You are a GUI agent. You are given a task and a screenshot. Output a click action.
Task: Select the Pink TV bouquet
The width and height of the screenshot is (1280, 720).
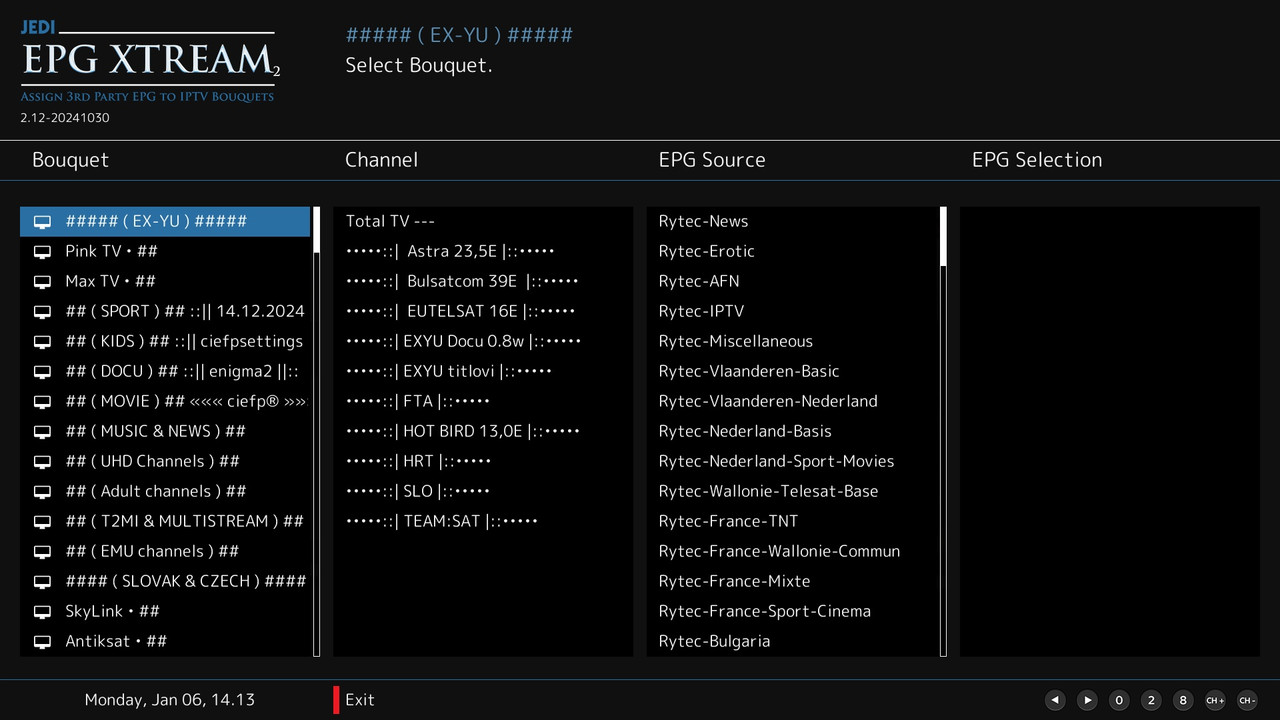tap(165, 251)
